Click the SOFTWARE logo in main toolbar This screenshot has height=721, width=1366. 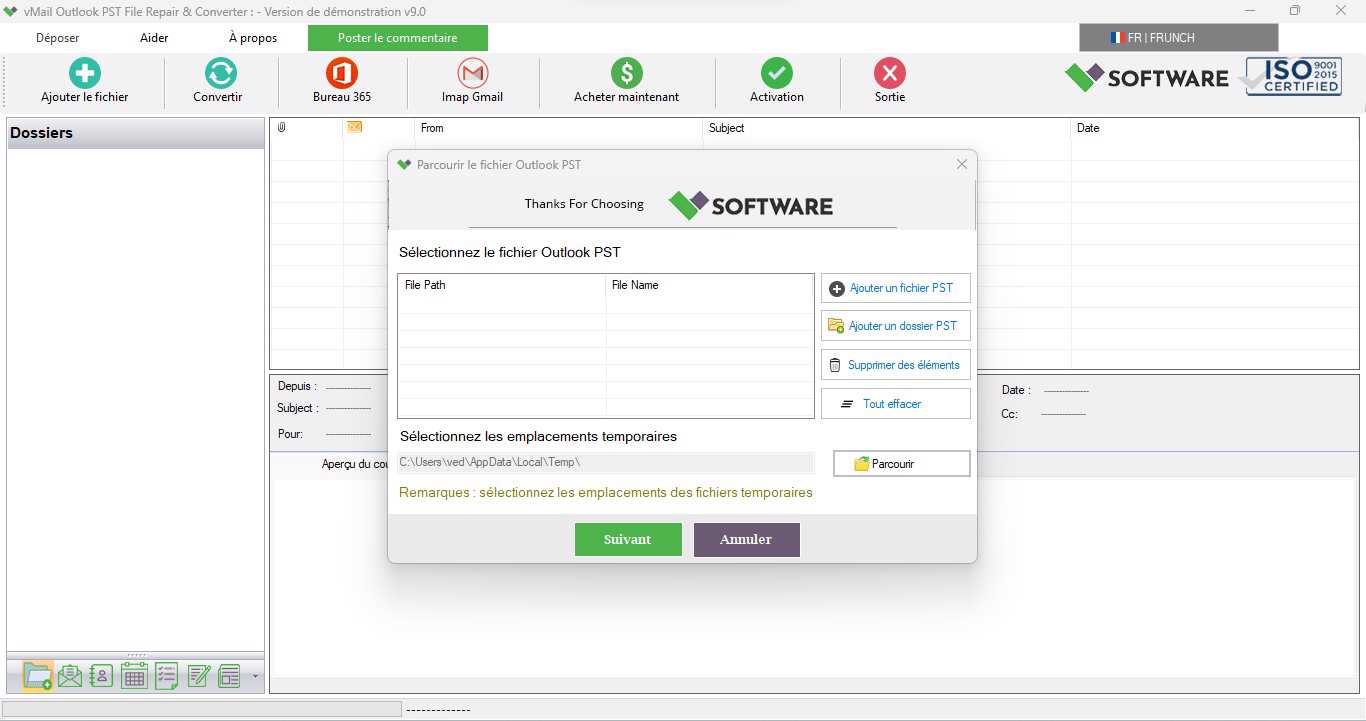pos(1146,77)
